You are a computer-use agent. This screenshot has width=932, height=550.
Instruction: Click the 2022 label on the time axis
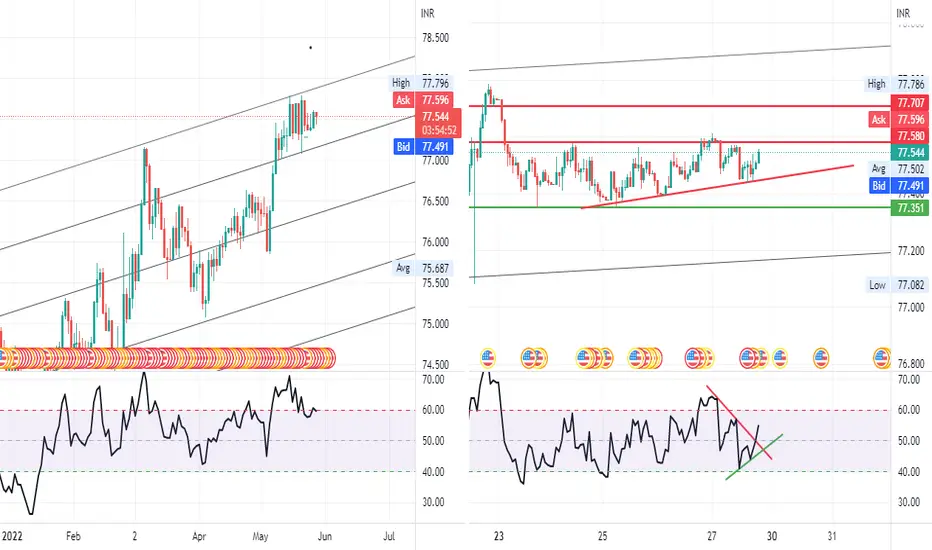pyautogui.click(x=12, y=536)
